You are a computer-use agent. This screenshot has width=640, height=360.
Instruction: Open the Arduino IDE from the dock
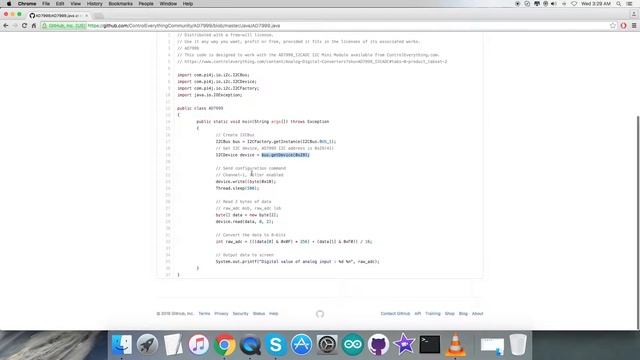[x=353, y=345]
